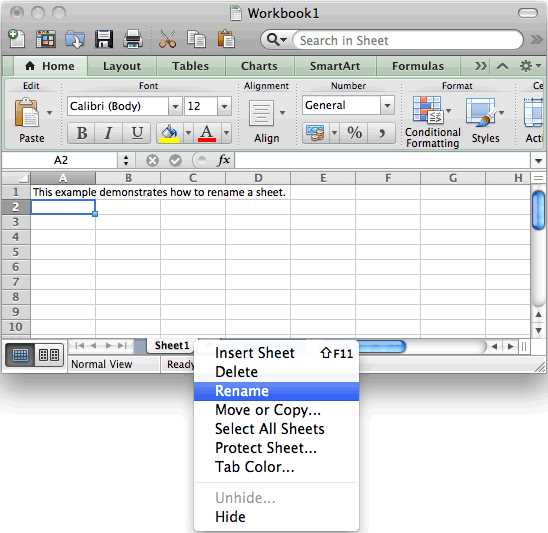Apply the red font color
548x533 pixels.
tap(207, 133)
